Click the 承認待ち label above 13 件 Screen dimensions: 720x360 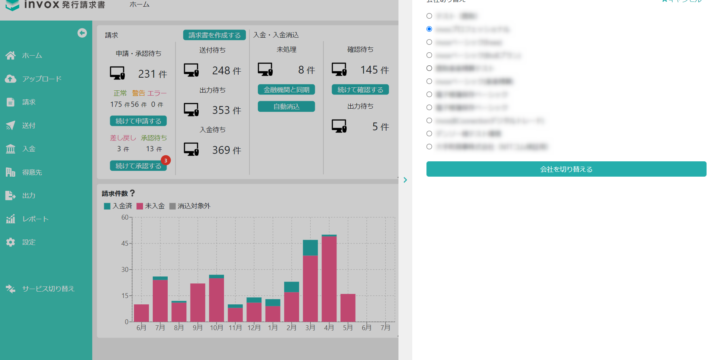(154, 138)
